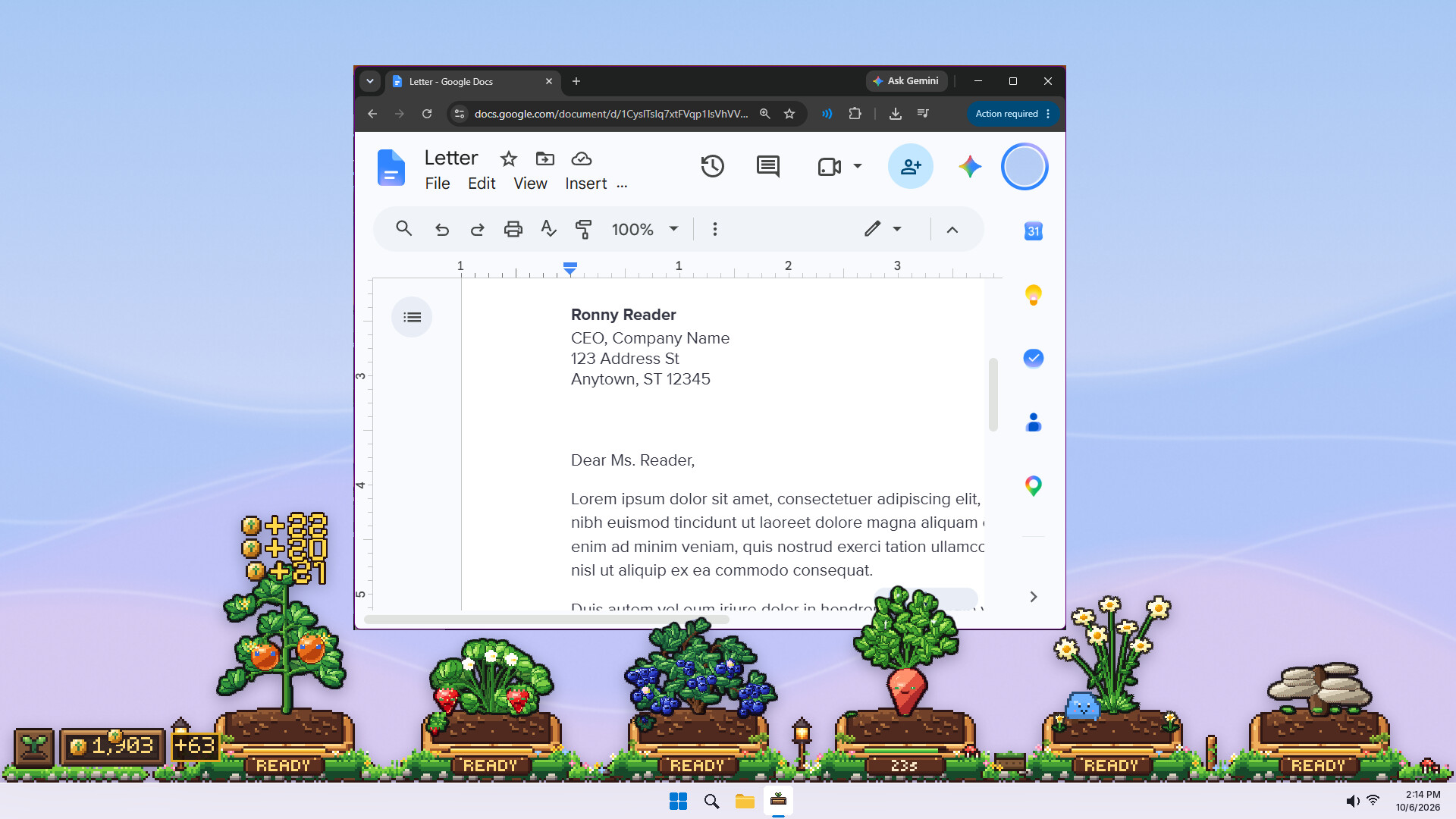This screenshot has width=1456, height=819.
Task: Open the Insert menu
Action: click(x=585, y=184)
